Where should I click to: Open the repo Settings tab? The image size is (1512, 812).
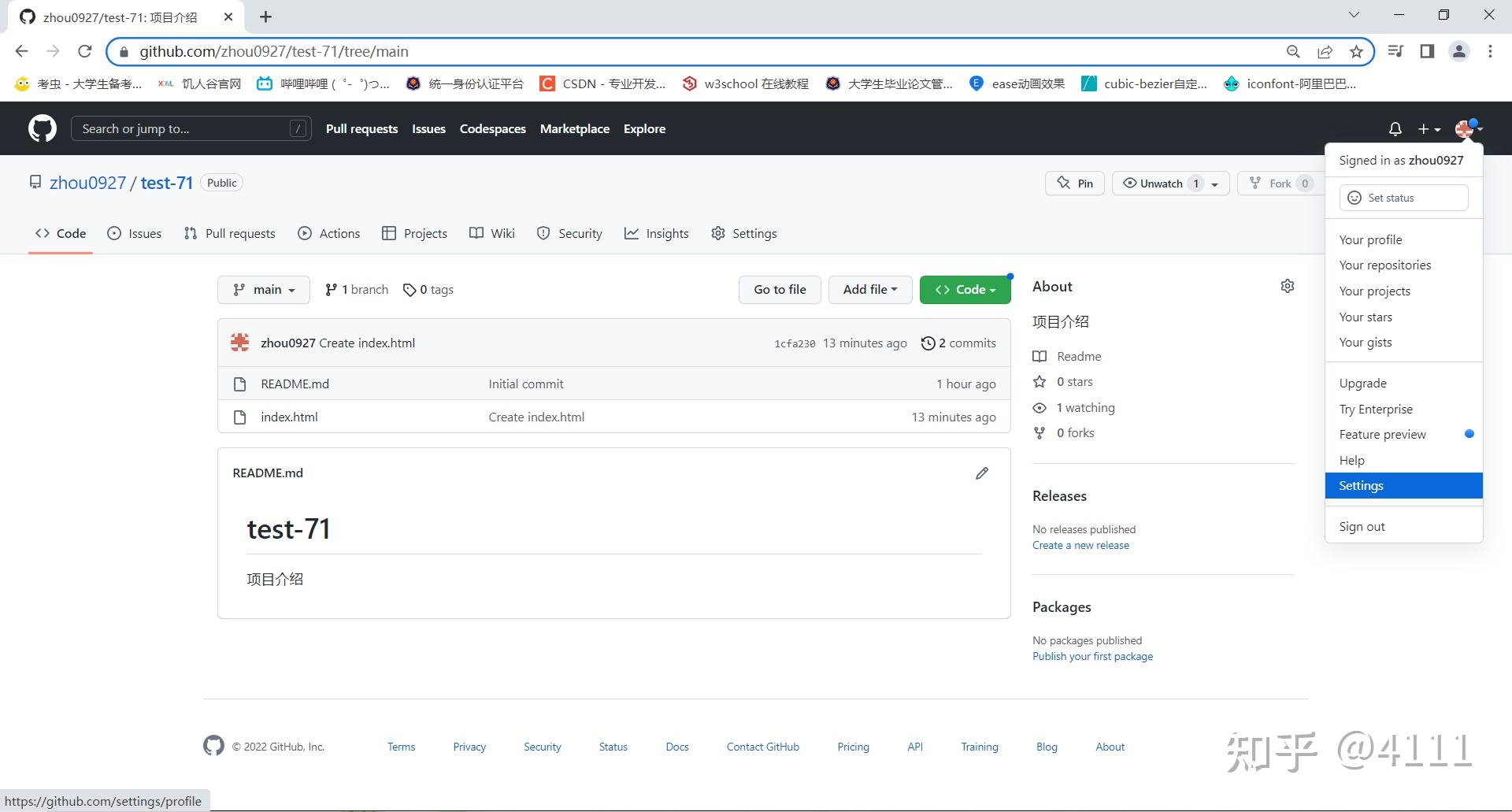click(744, 234)
